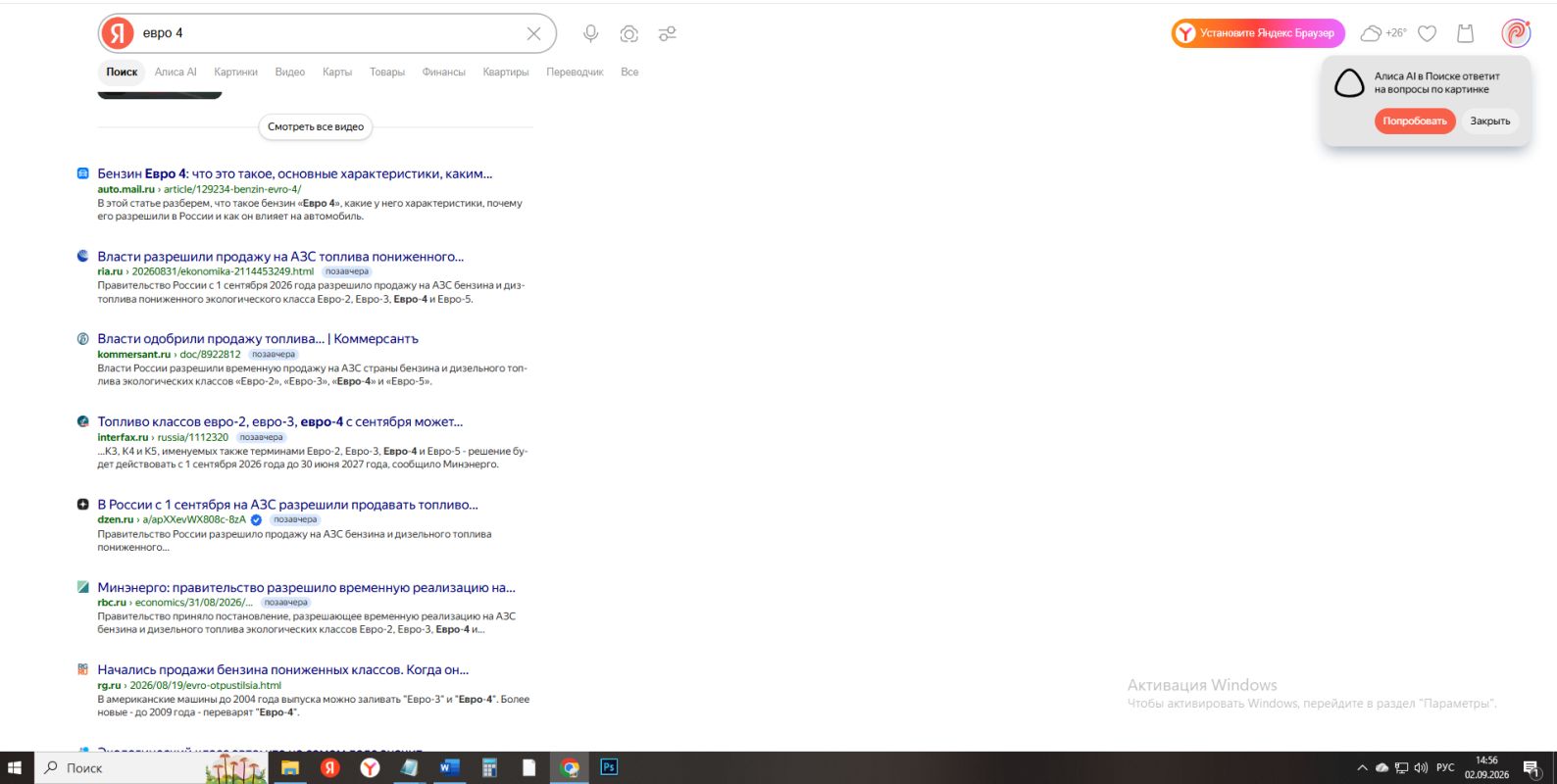Screen dimensions: 1557x784
Task: Switch to the Видео tab
Action: click(290, 72)
